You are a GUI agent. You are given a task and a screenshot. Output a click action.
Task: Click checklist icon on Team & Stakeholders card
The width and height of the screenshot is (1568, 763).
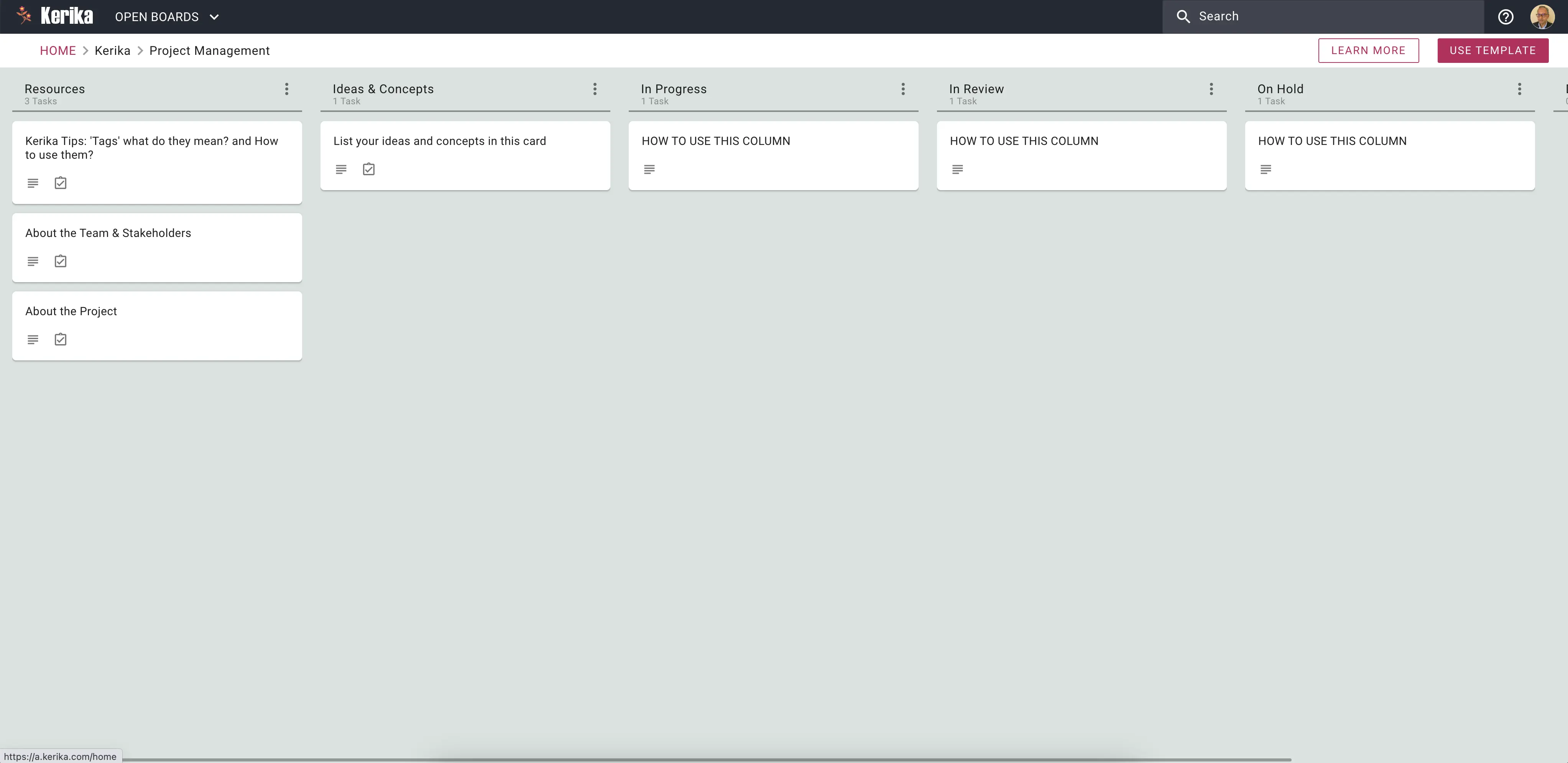click(x=60, y=261)
